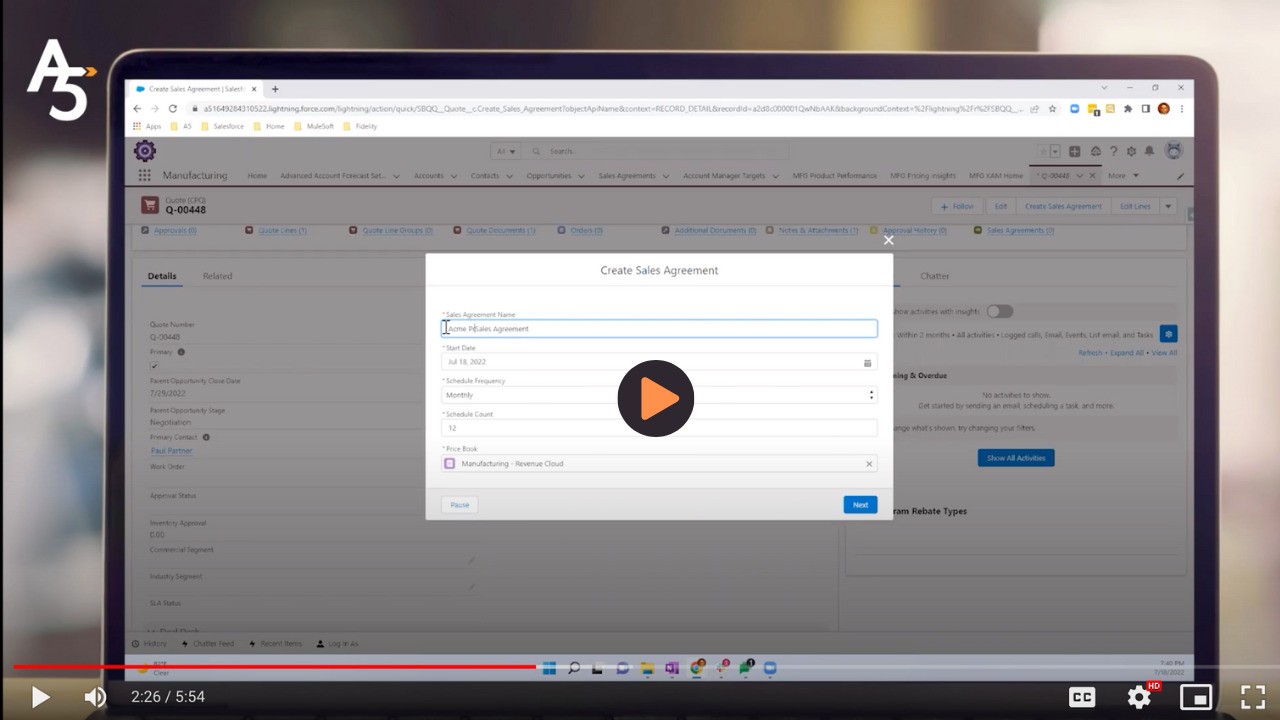Viewport: 1280px width, 720px height.
Task: Expand the Opportunities nav chevron
Action: click(580, 177)
